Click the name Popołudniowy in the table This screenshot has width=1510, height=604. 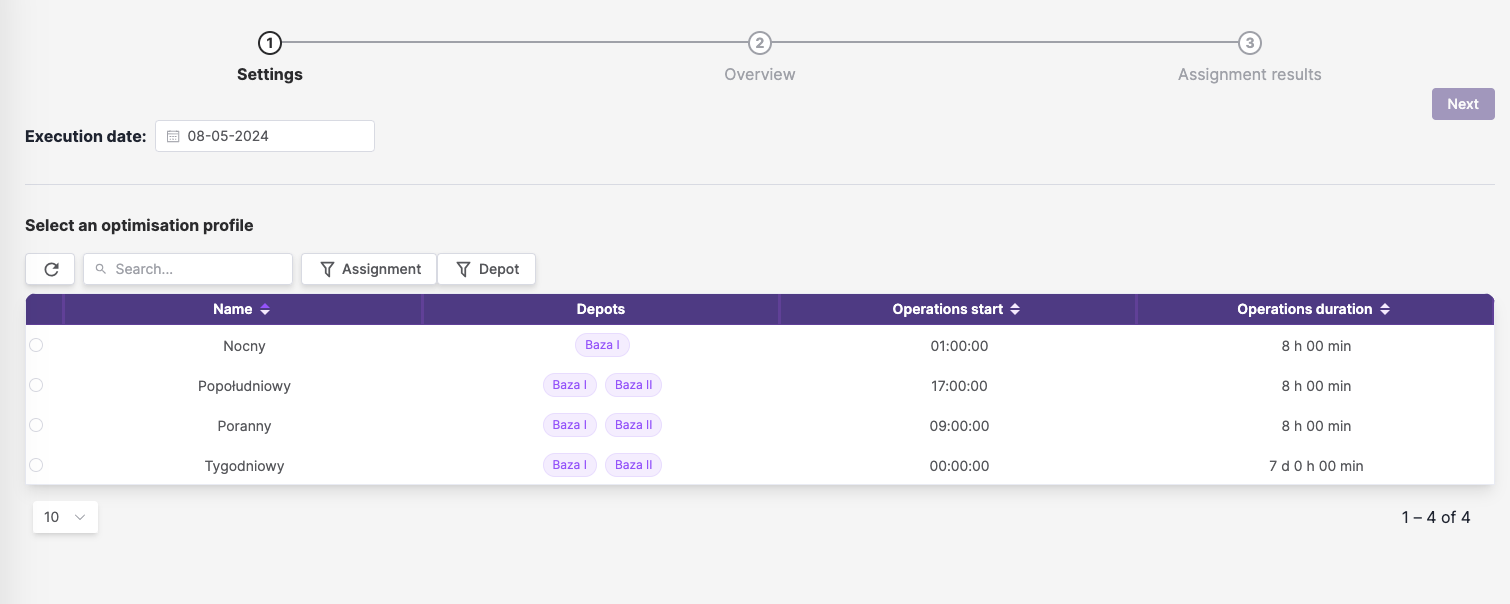pyautogui.click(x=244, y=386)
